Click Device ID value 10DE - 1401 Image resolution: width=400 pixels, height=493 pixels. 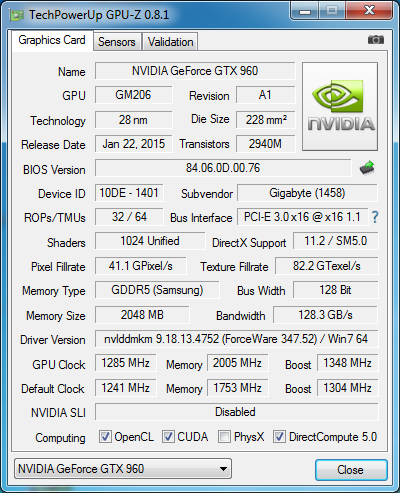click(x=129, y=193)
